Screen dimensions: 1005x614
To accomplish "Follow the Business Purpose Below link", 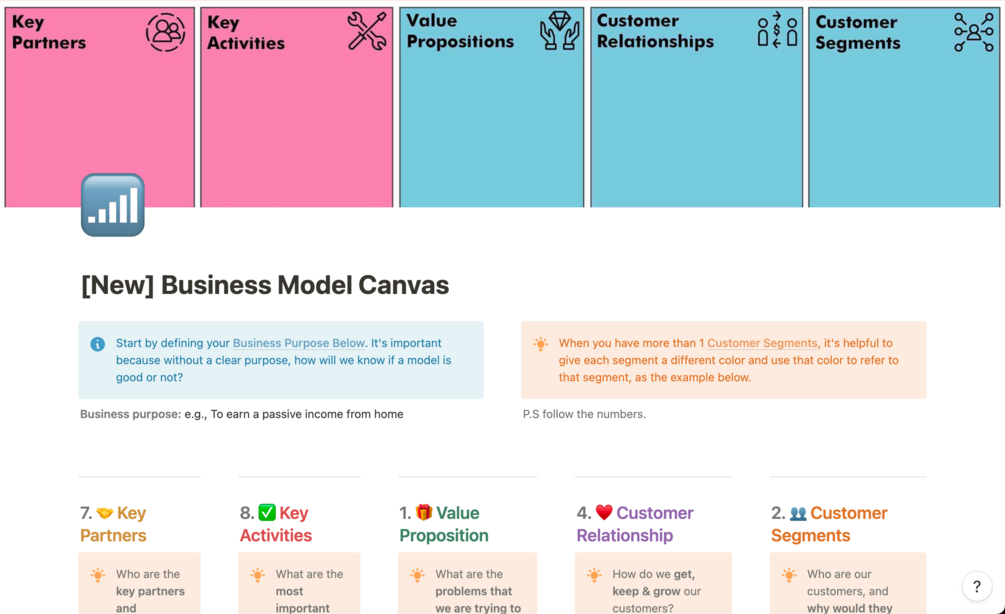I will pos(299,343).
